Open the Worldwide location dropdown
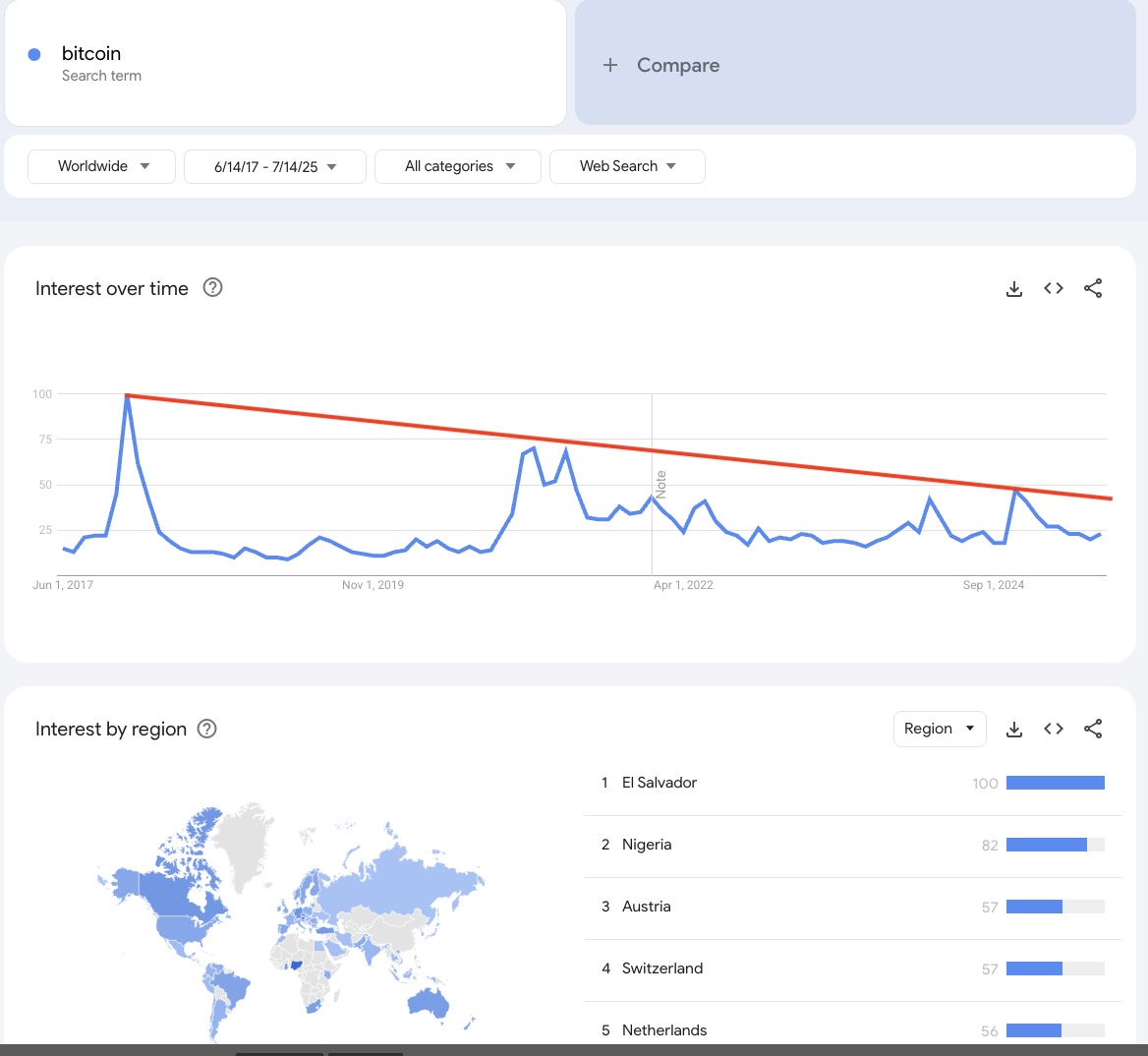Screen dimensions: 1148x1056 [102, 166]
